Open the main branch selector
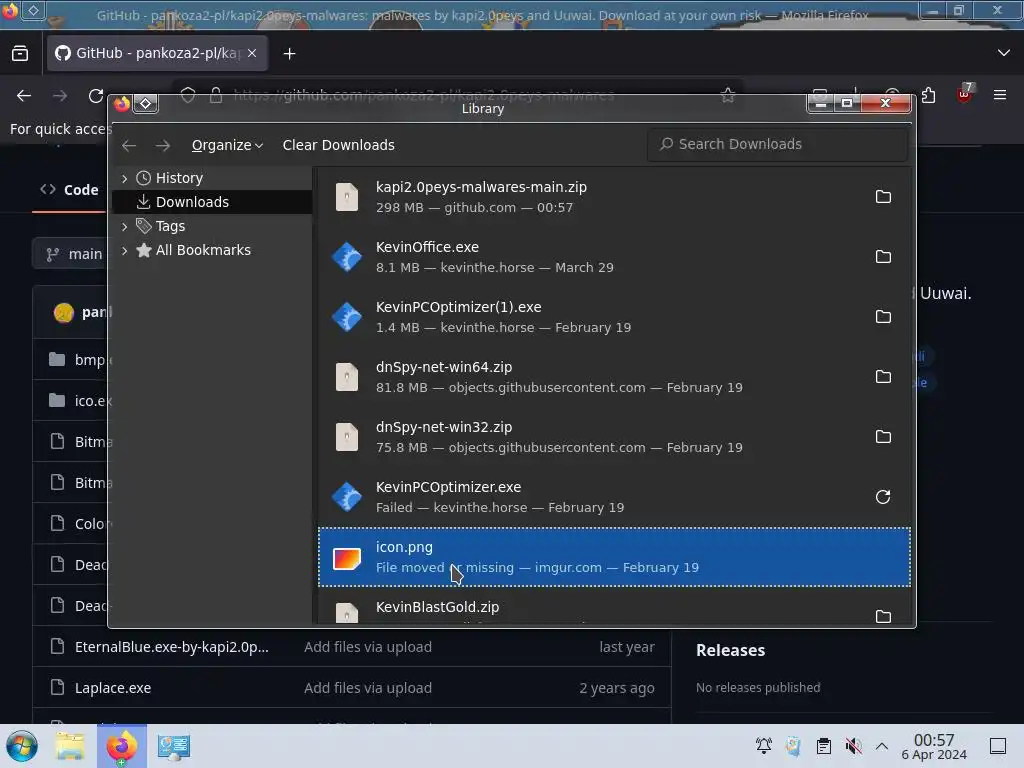This screenshot has height=768, width=1024. click(71, 254)
